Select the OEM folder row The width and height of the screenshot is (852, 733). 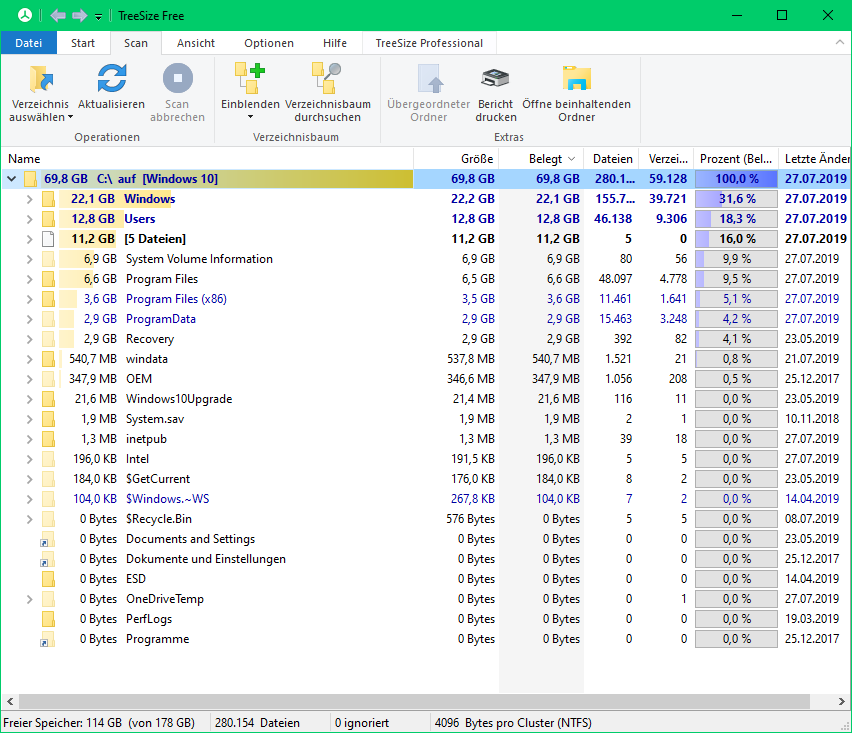coord(426,379)
